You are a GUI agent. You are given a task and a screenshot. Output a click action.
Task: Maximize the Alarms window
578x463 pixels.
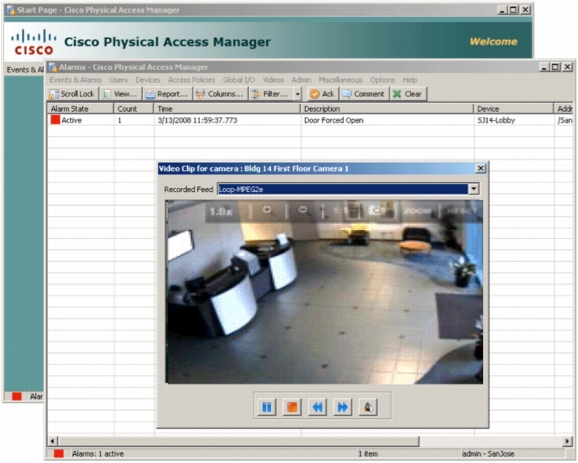pyautogui.click(x=555, y=67)
